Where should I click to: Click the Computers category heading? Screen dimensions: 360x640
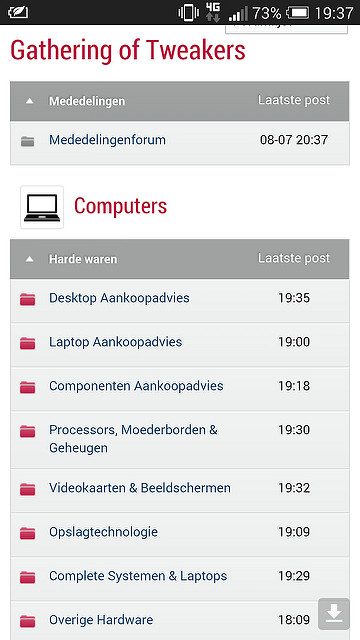tap(120, 206)
